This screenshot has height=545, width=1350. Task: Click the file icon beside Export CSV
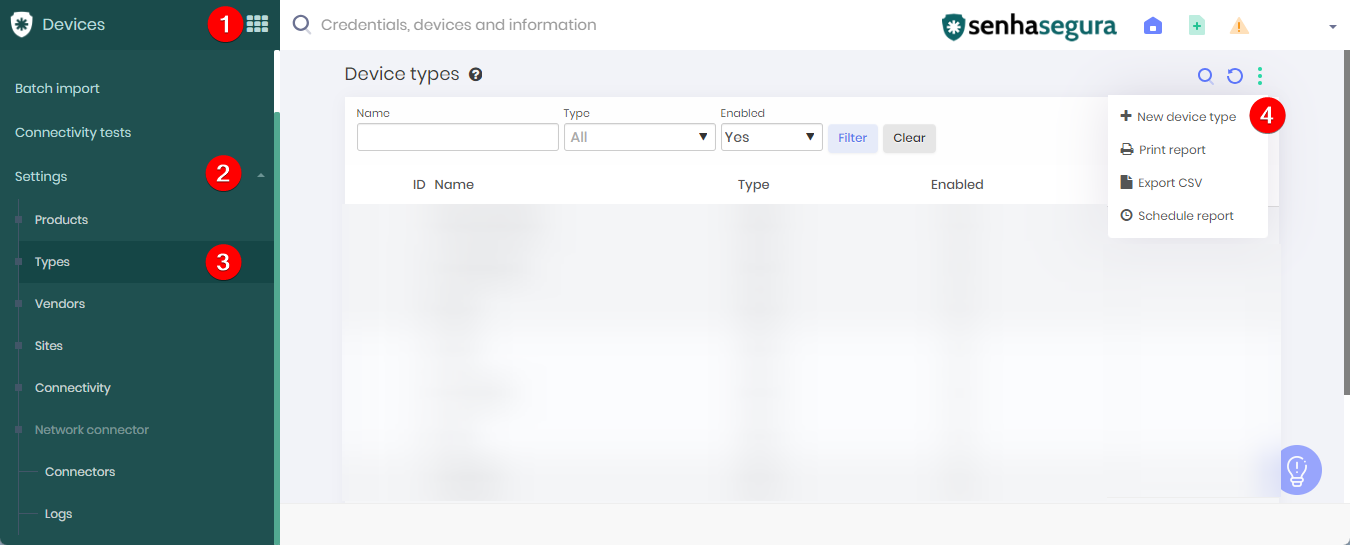coord(1126,182)
